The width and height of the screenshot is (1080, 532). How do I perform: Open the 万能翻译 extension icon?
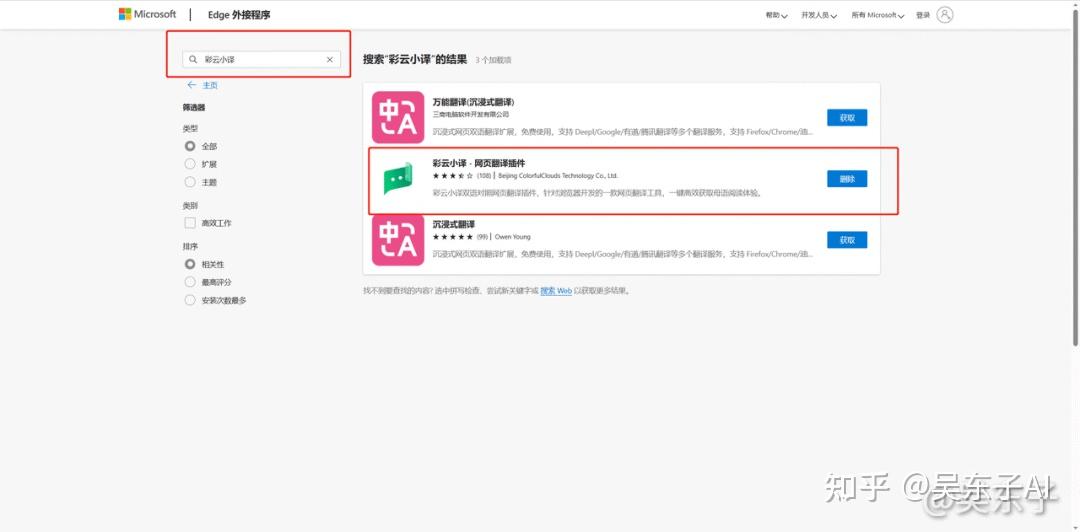coord(398,118)
